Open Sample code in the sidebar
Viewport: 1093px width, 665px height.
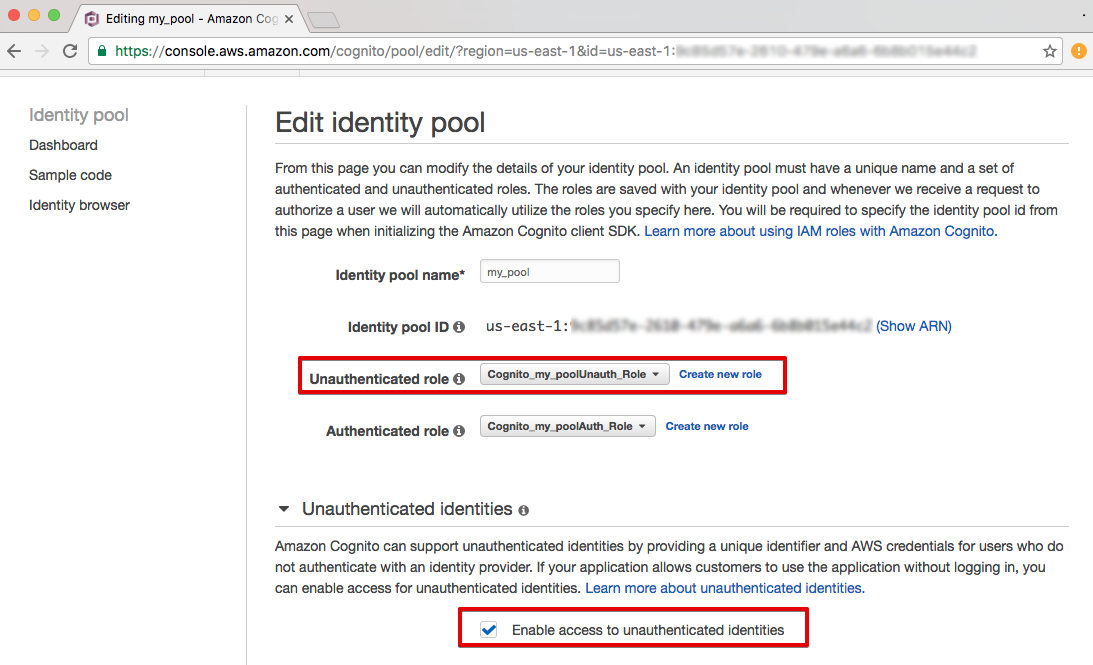(70, 175)
